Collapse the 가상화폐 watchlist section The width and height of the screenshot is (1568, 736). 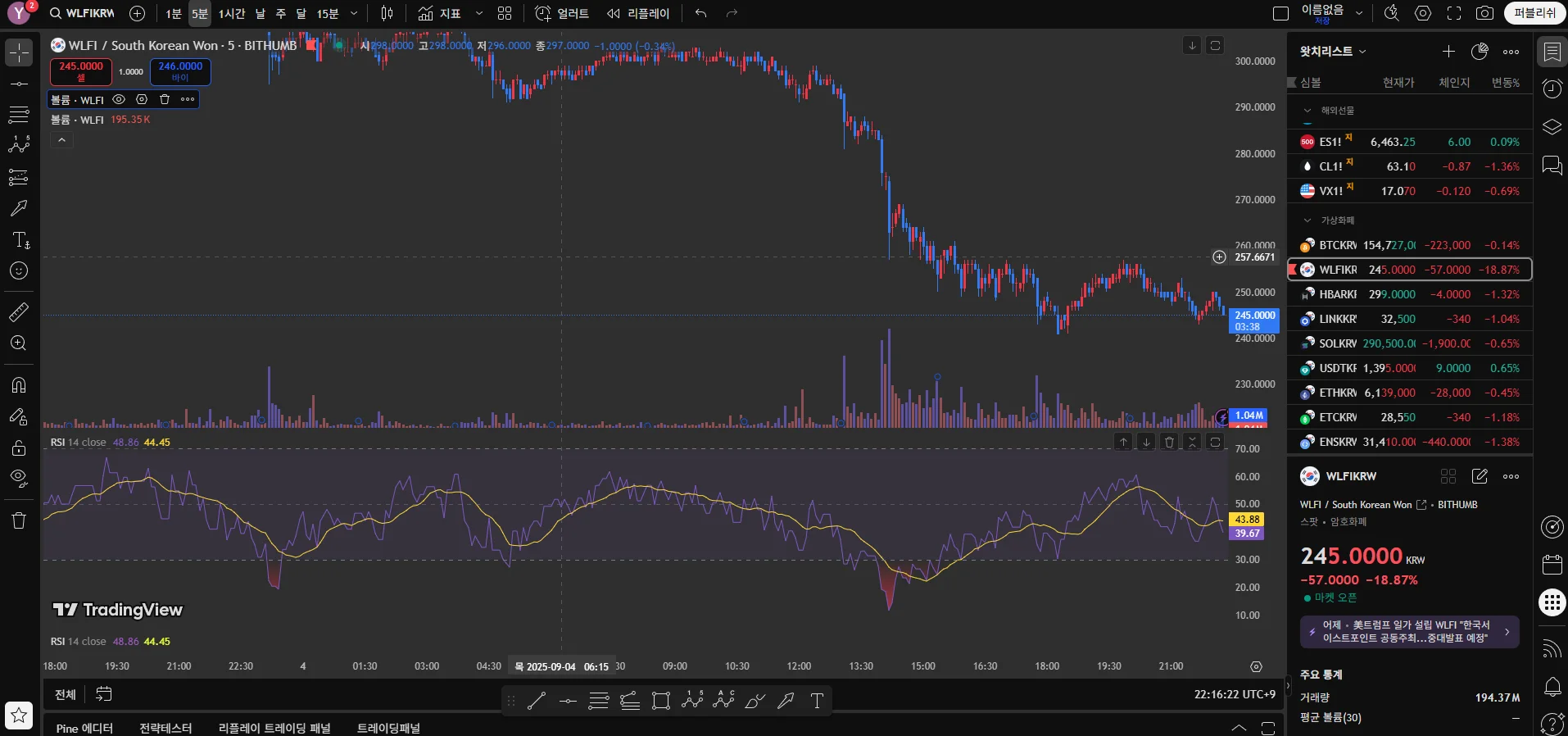[1307, 220]
